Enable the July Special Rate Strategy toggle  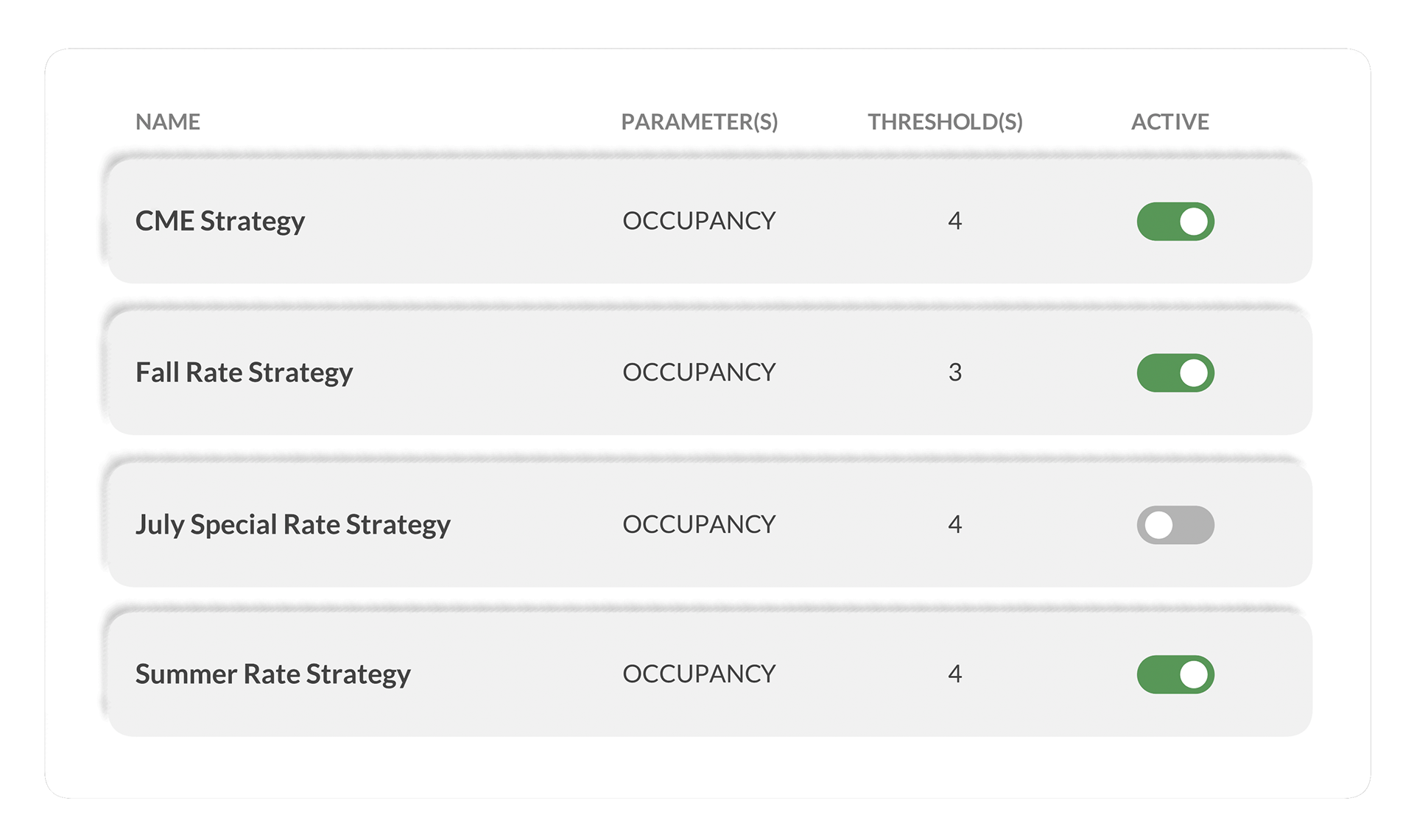1175,525
